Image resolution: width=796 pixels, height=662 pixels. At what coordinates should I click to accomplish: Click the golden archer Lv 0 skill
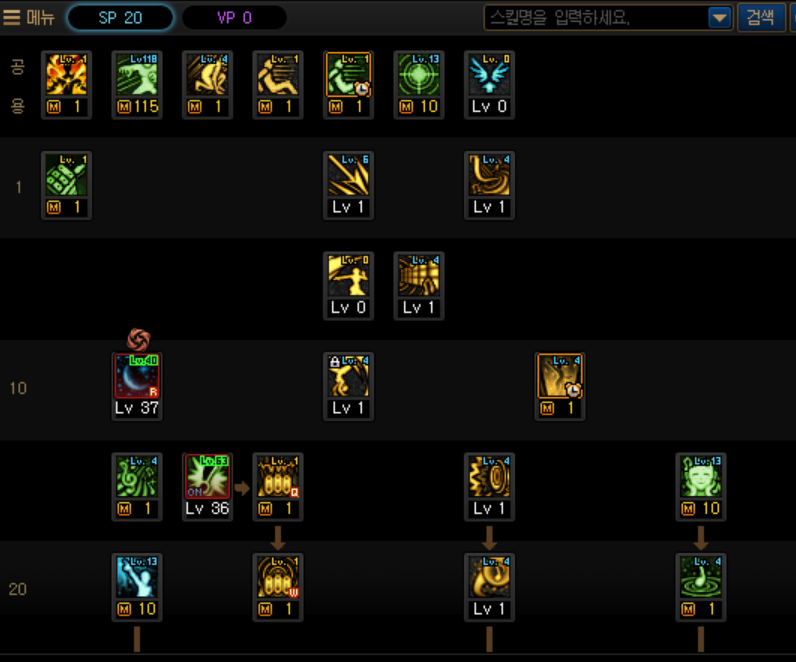(349, 286)
